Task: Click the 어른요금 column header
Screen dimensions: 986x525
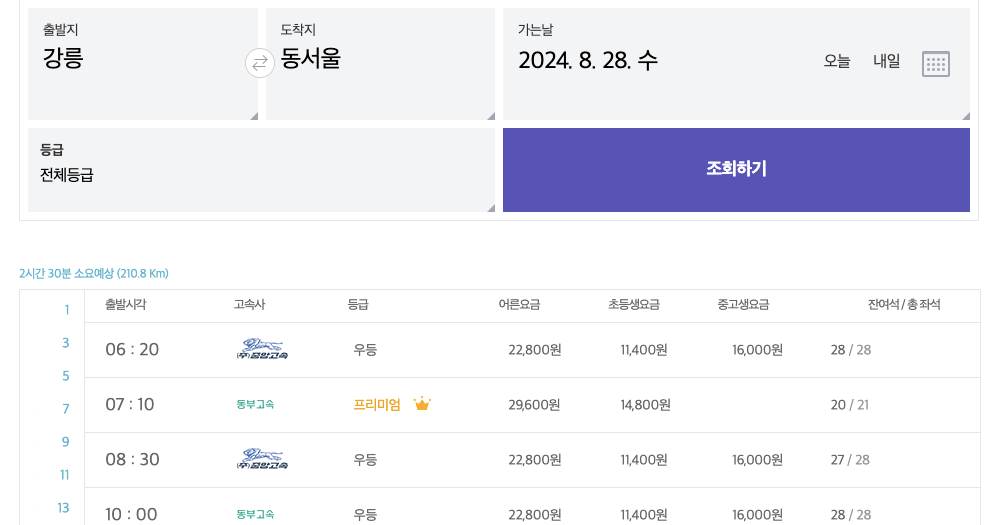Action: click(519, 304)
